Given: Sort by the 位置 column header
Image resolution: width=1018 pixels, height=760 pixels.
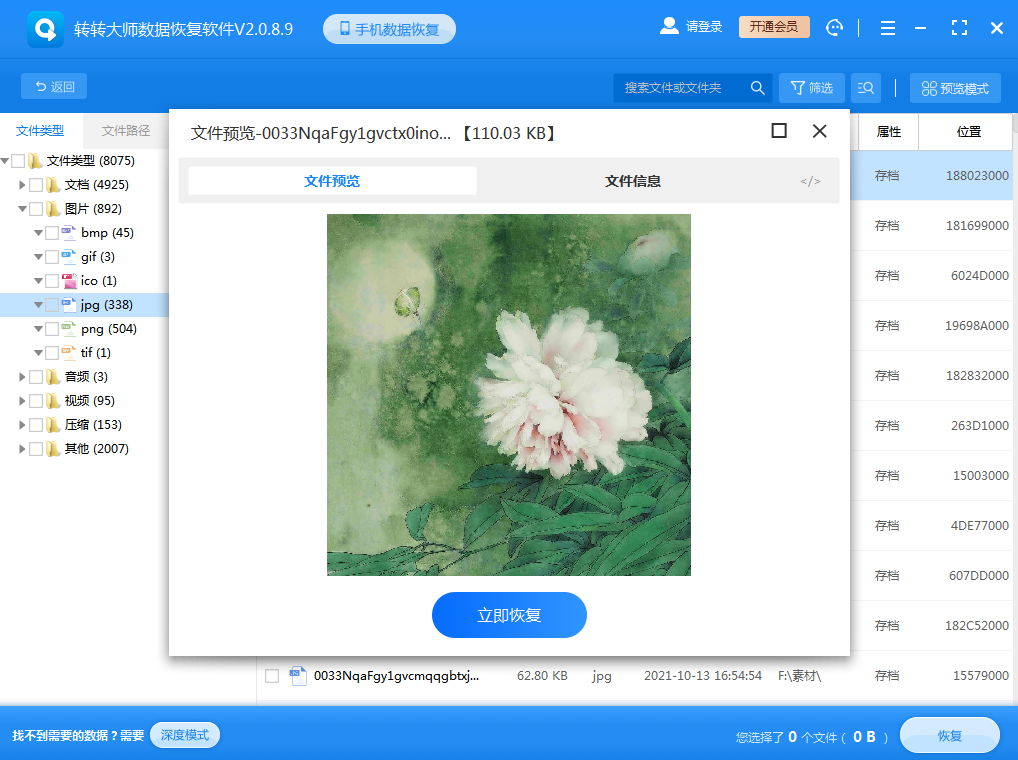Looking at the screenshot, I should tap(968, 132).
